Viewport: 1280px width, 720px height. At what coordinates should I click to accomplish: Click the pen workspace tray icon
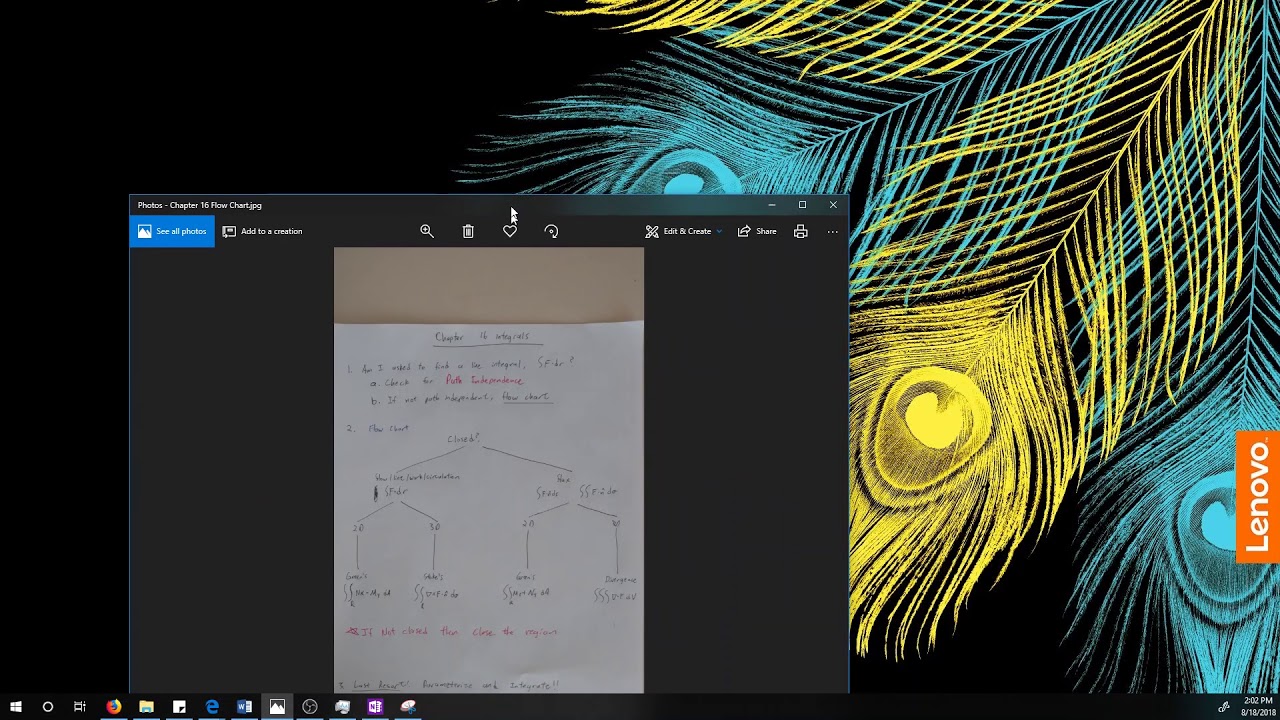pos(1224,707)
